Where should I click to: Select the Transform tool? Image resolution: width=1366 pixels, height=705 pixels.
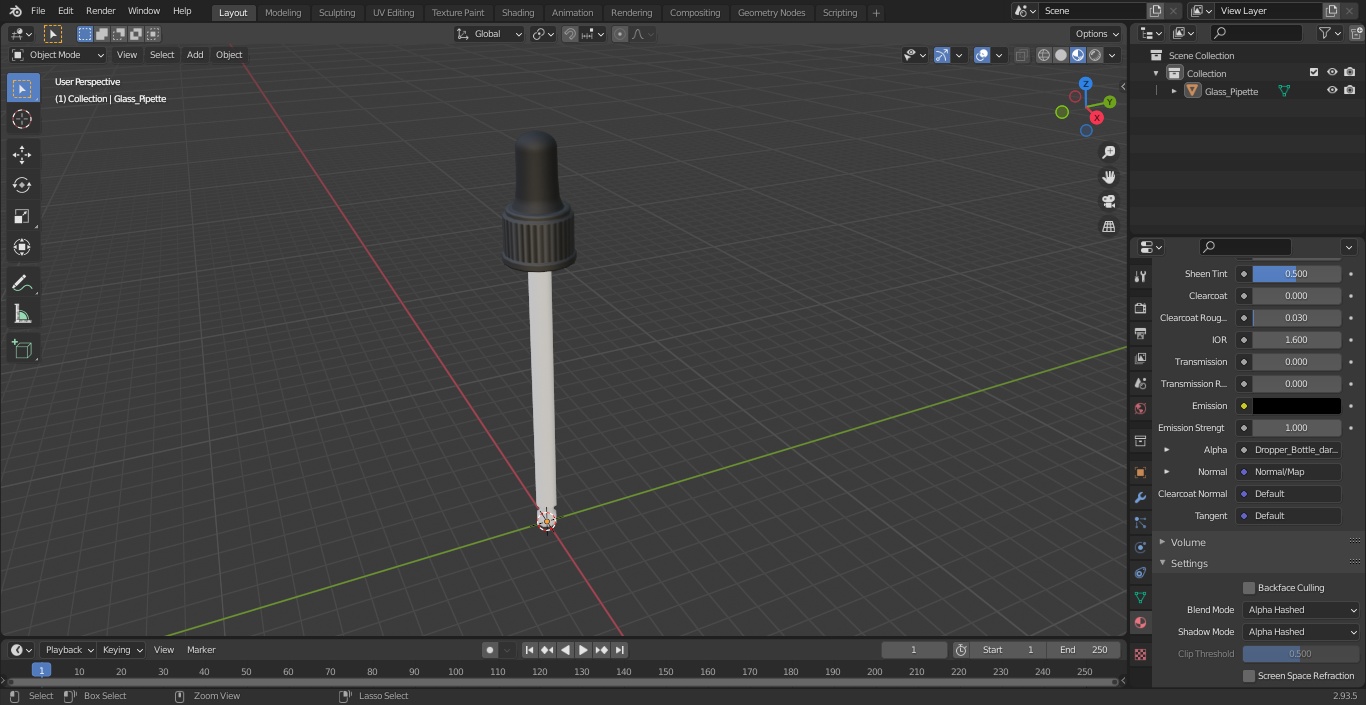pyautogui.click(x=22, y=247)
